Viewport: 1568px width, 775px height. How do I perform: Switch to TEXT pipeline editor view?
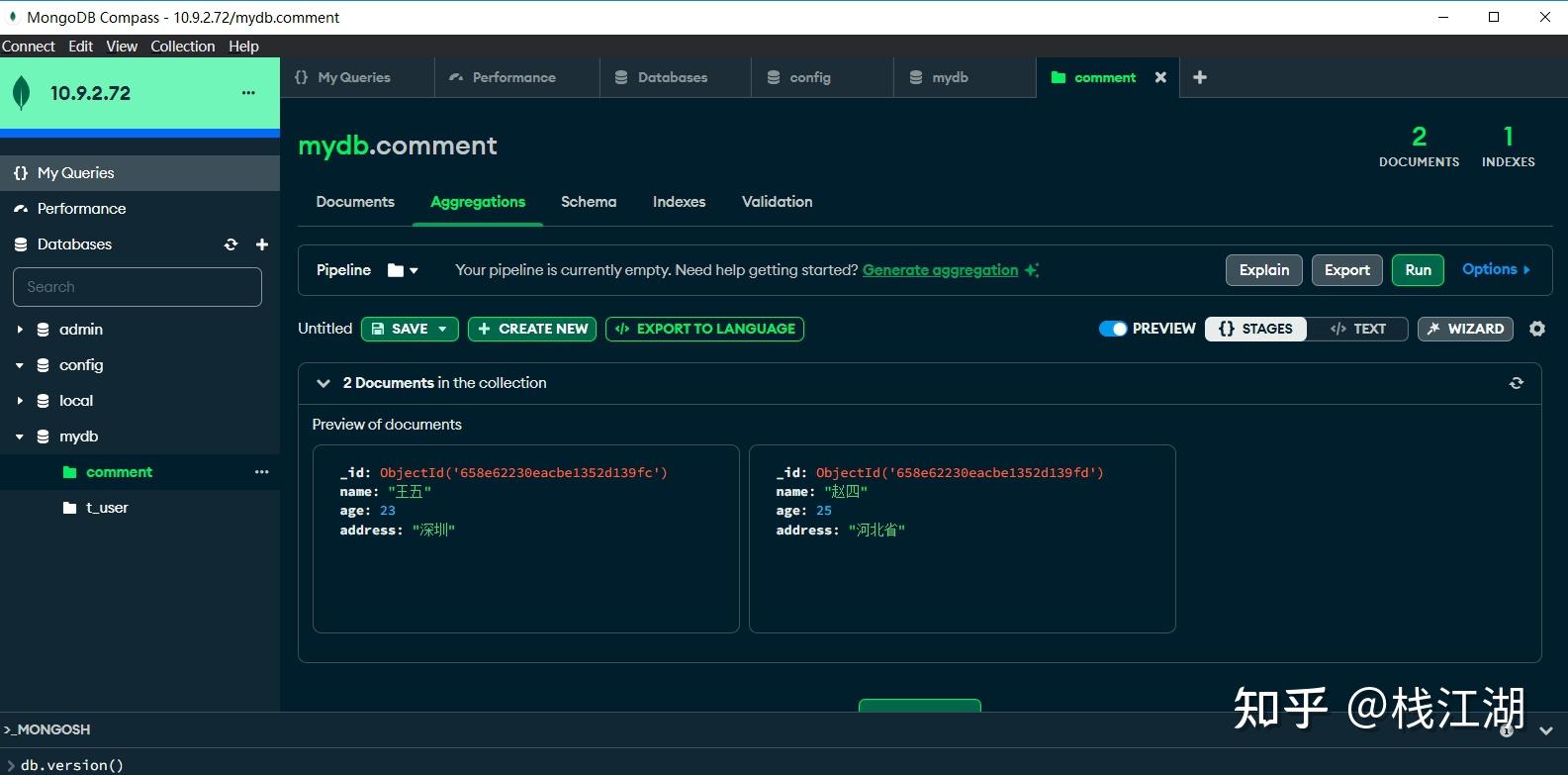coord(1357,329)
